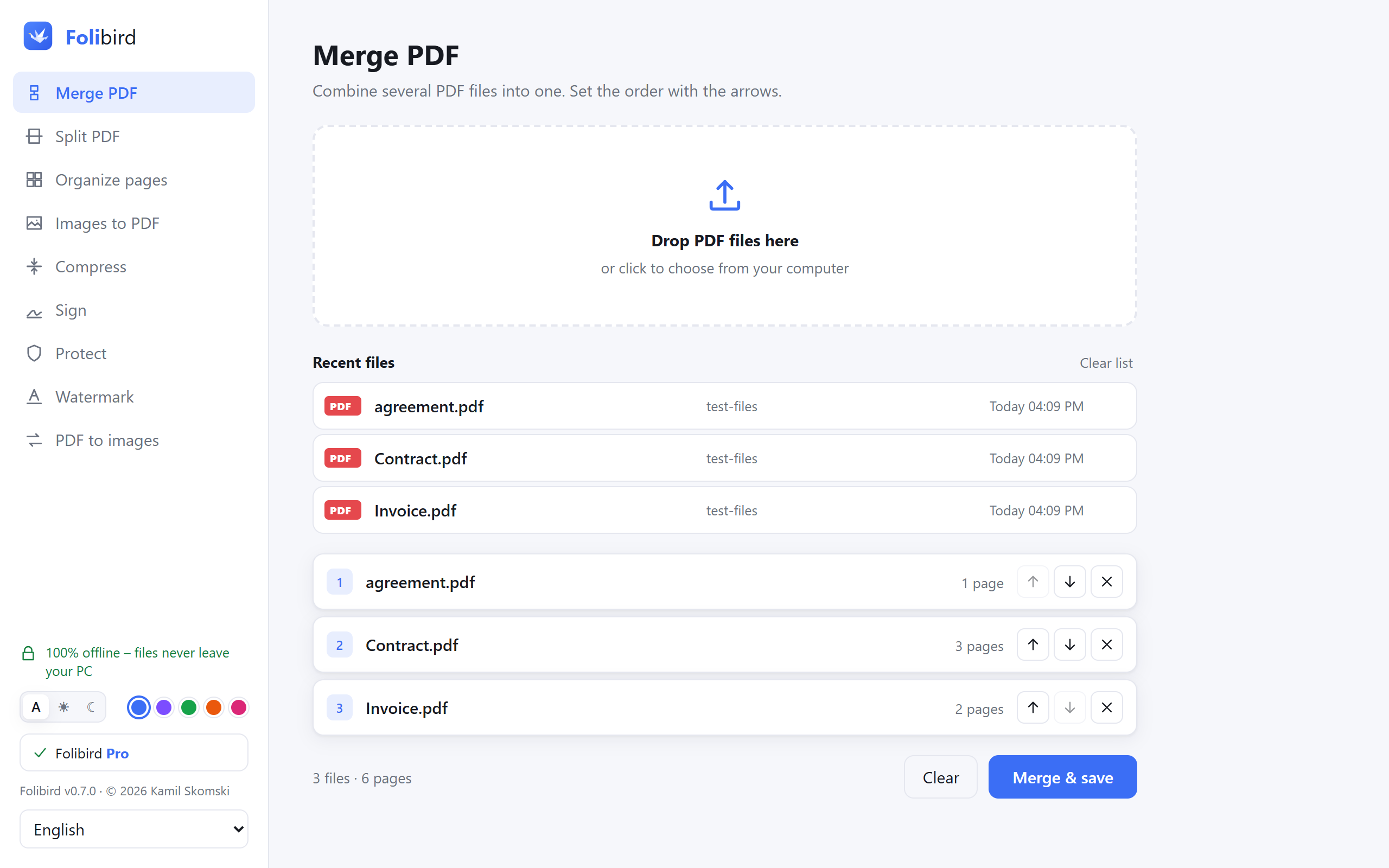Click the '3 files · 6 pages' summary
The width and height of the screenshot is (1389, 868).
(x=361, y=778)
